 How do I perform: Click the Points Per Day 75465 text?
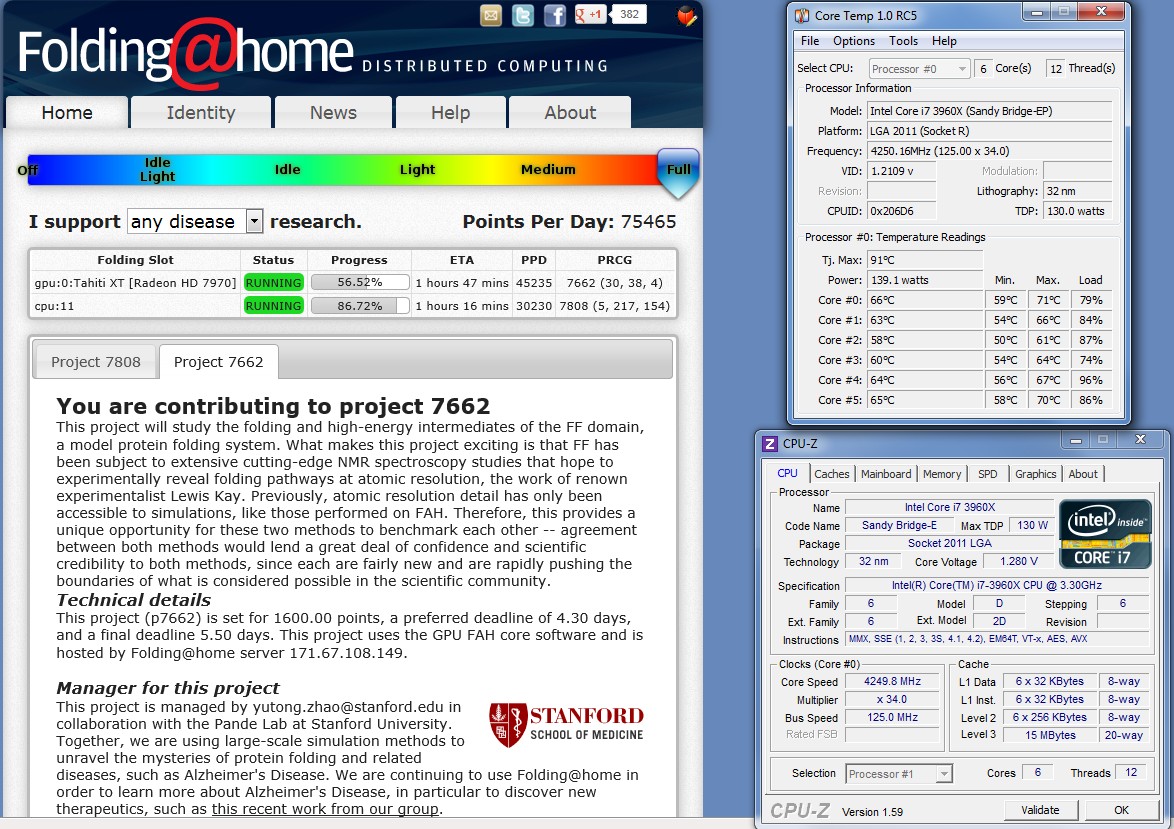[x=569, y=222]
